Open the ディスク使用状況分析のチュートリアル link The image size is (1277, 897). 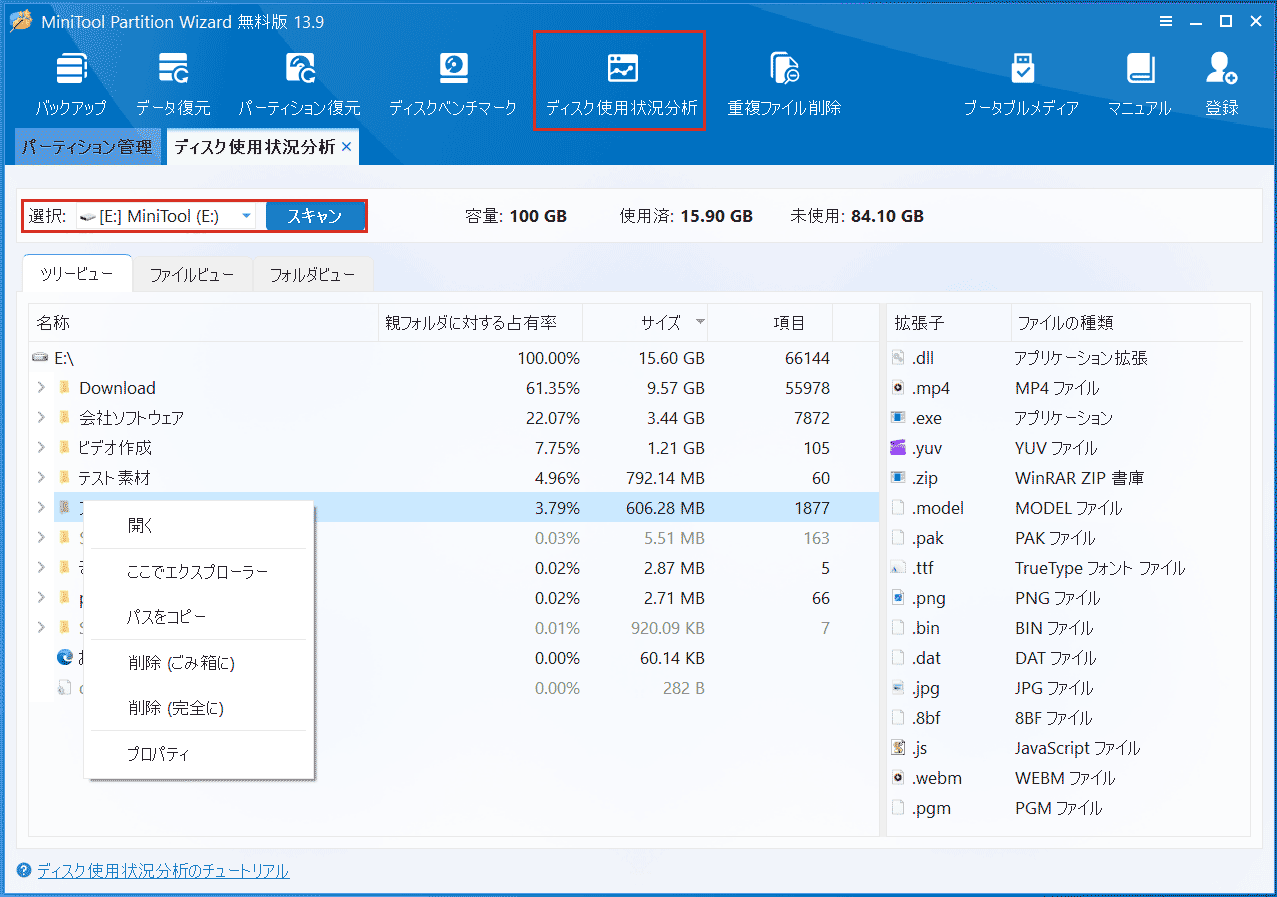[163, 871]
